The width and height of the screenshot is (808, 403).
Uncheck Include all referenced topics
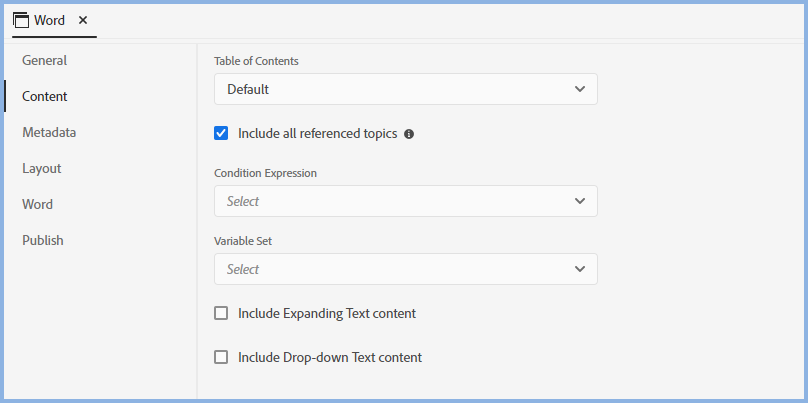coord(221,133)
